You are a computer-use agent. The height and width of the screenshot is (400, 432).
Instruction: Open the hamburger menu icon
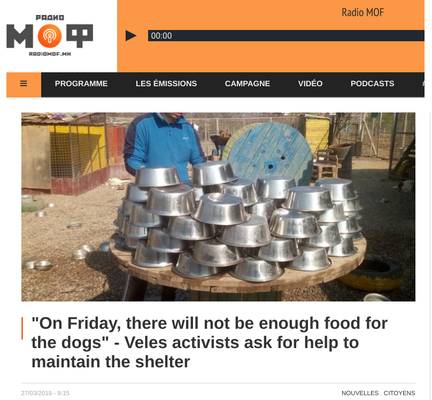click(x=24, y=83)
